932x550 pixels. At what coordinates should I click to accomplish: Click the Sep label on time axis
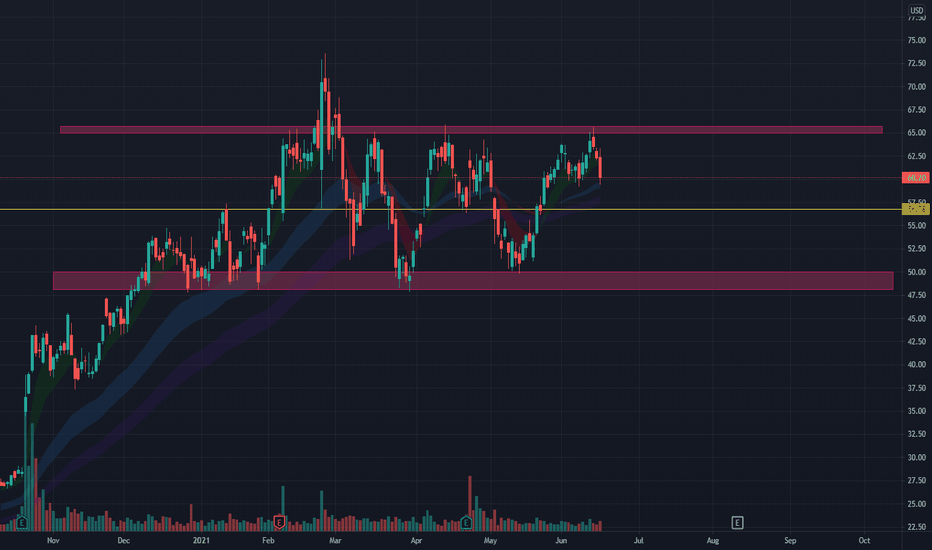[x=789, y=541]
